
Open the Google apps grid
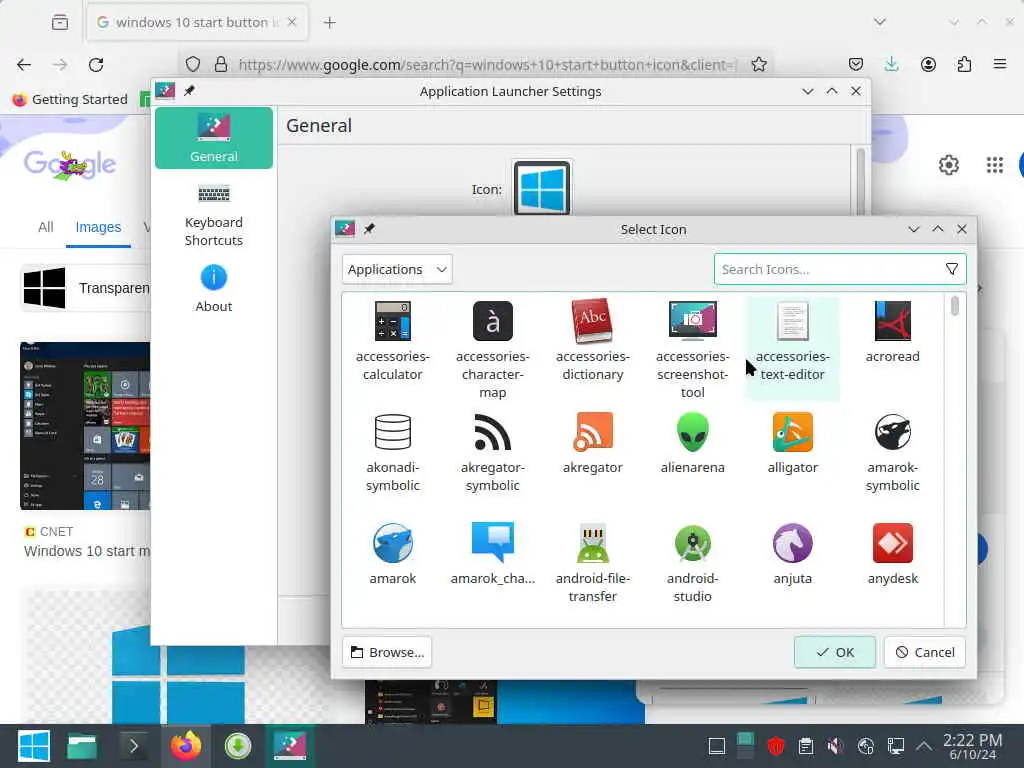[x=994, y=165]
